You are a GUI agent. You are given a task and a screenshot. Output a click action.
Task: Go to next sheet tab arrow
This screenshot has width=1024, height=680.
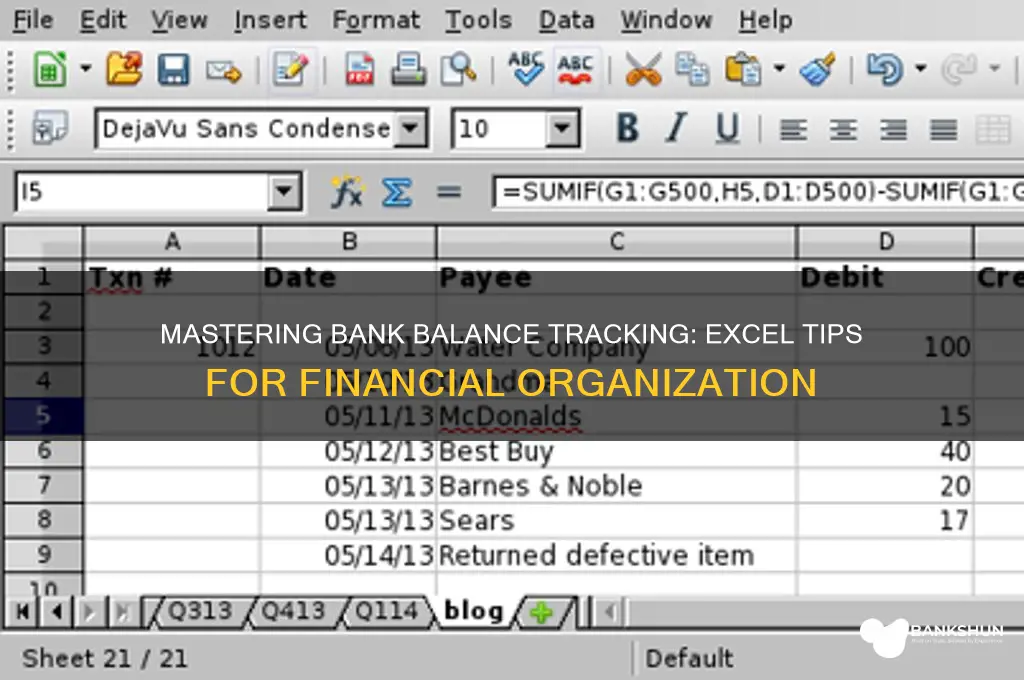pyautogui.click(x=89, y=612)
